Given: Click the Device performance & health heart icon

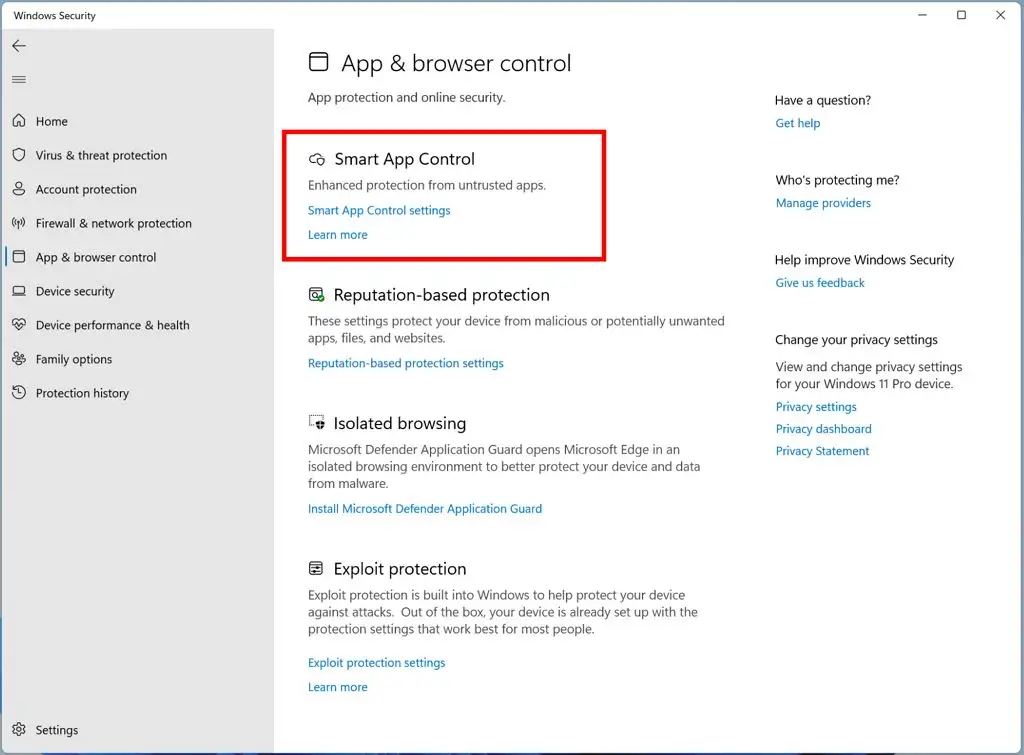Looking at the screenshot, I should point(19,325).
